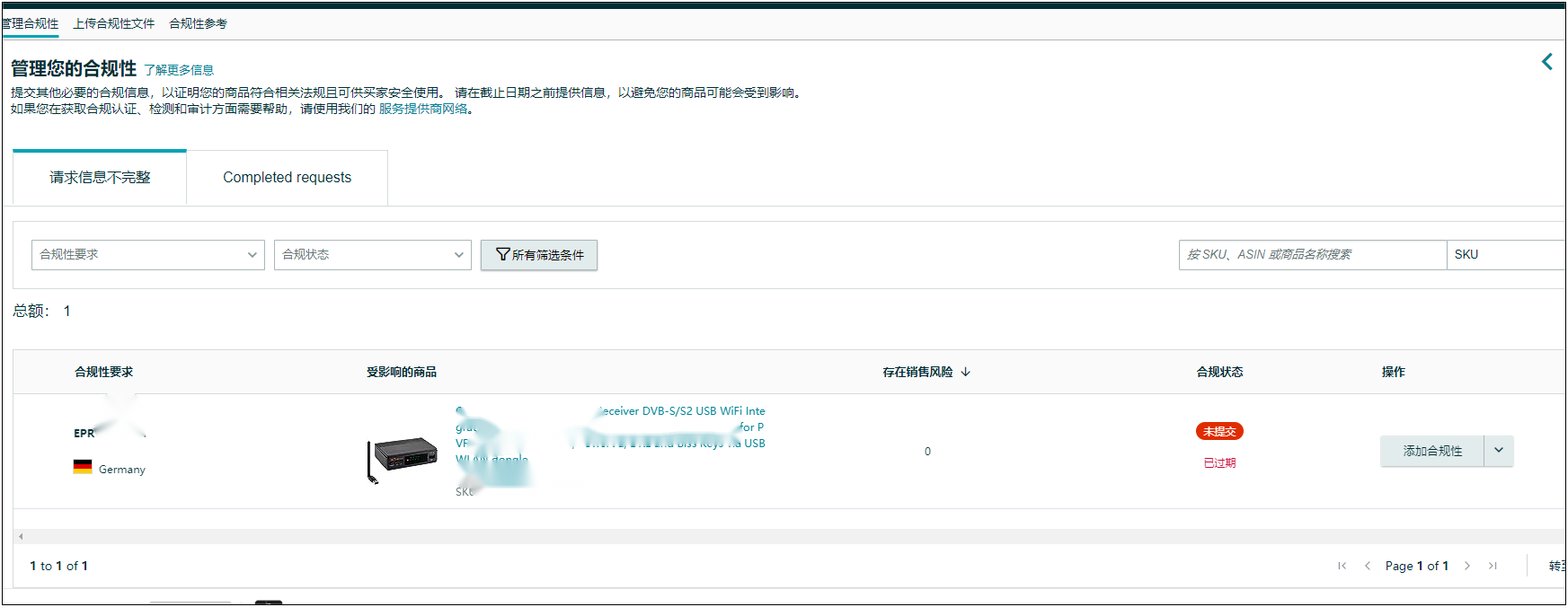Open the 合规性要求 filter dropdown
Viewport: 1568px width, 607px height.
point(147,255)
